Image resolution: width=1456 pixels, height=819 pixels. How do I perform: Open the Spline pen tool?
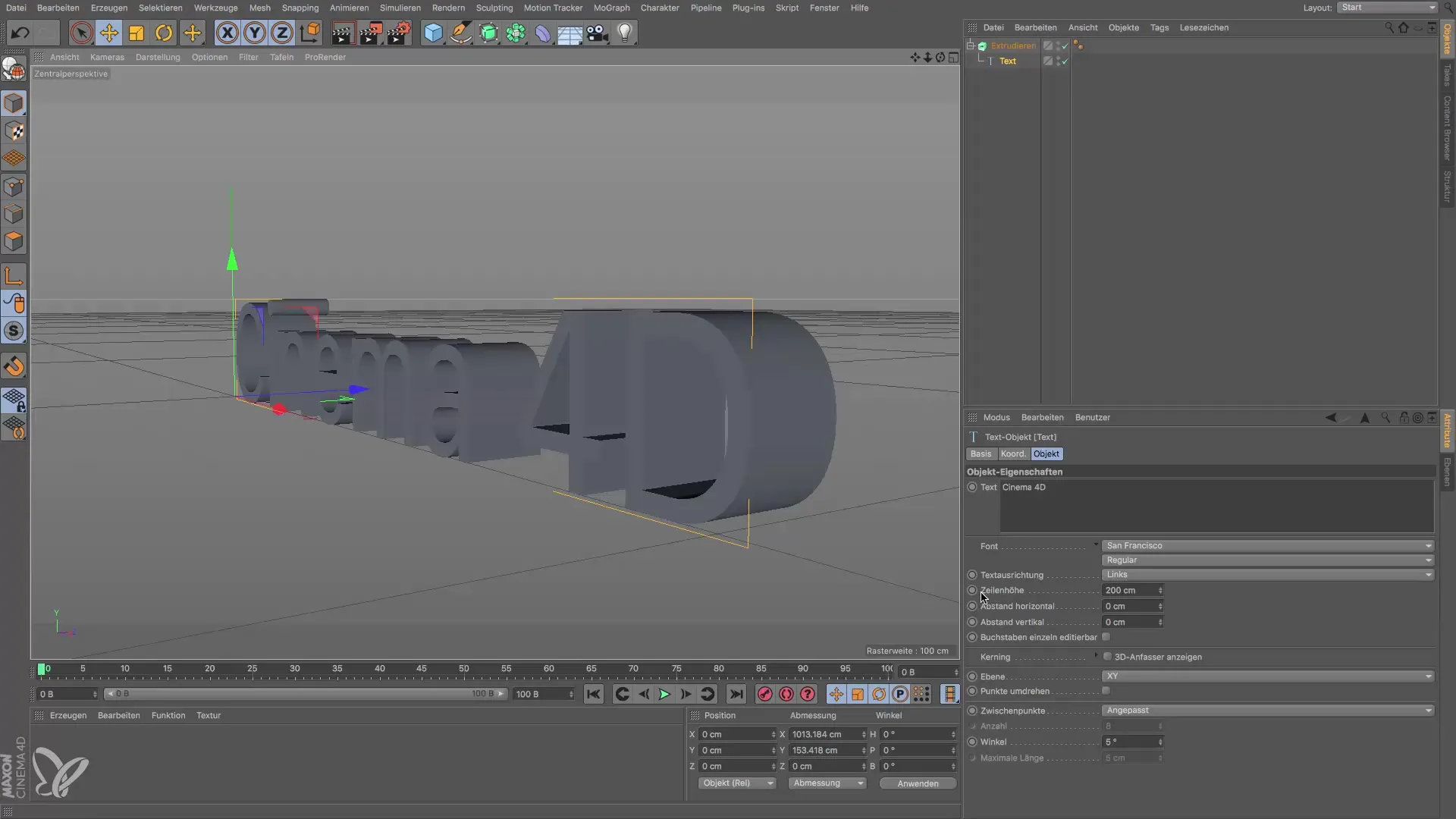click(460, 33)
